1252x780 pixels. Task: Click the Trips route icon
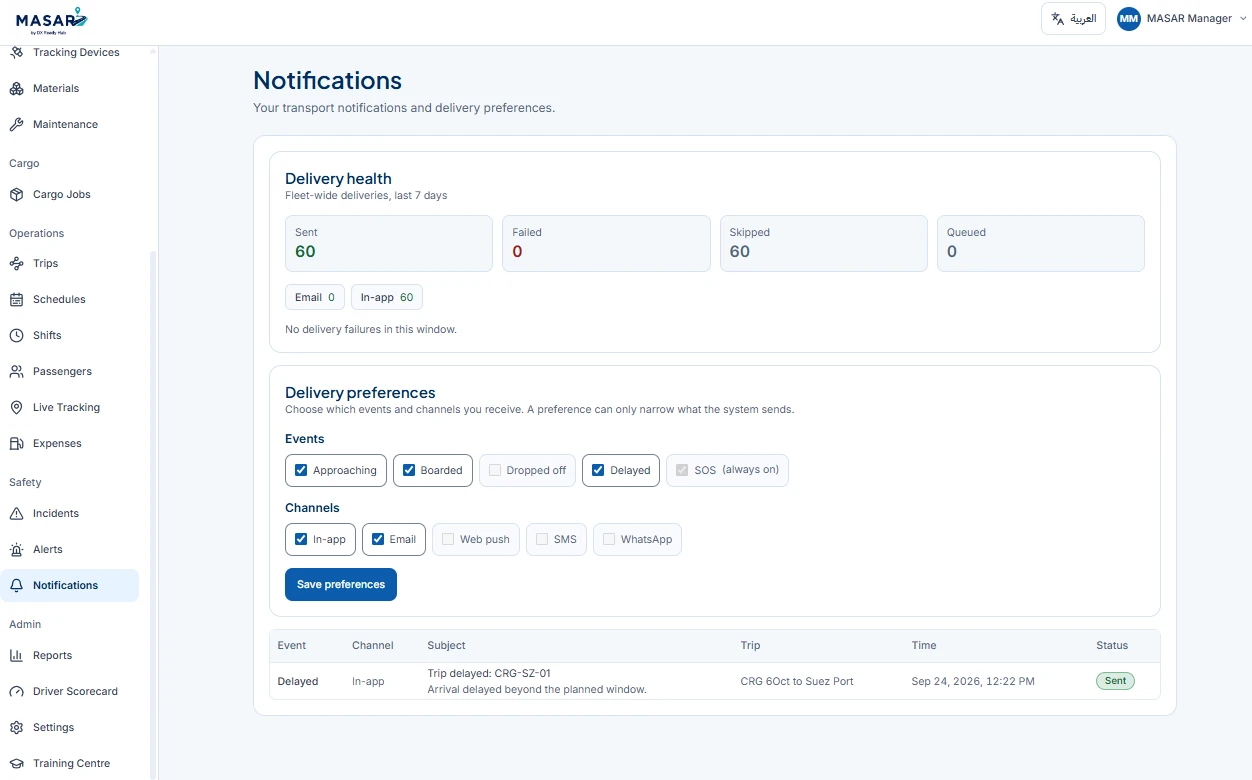coord(16,263)
